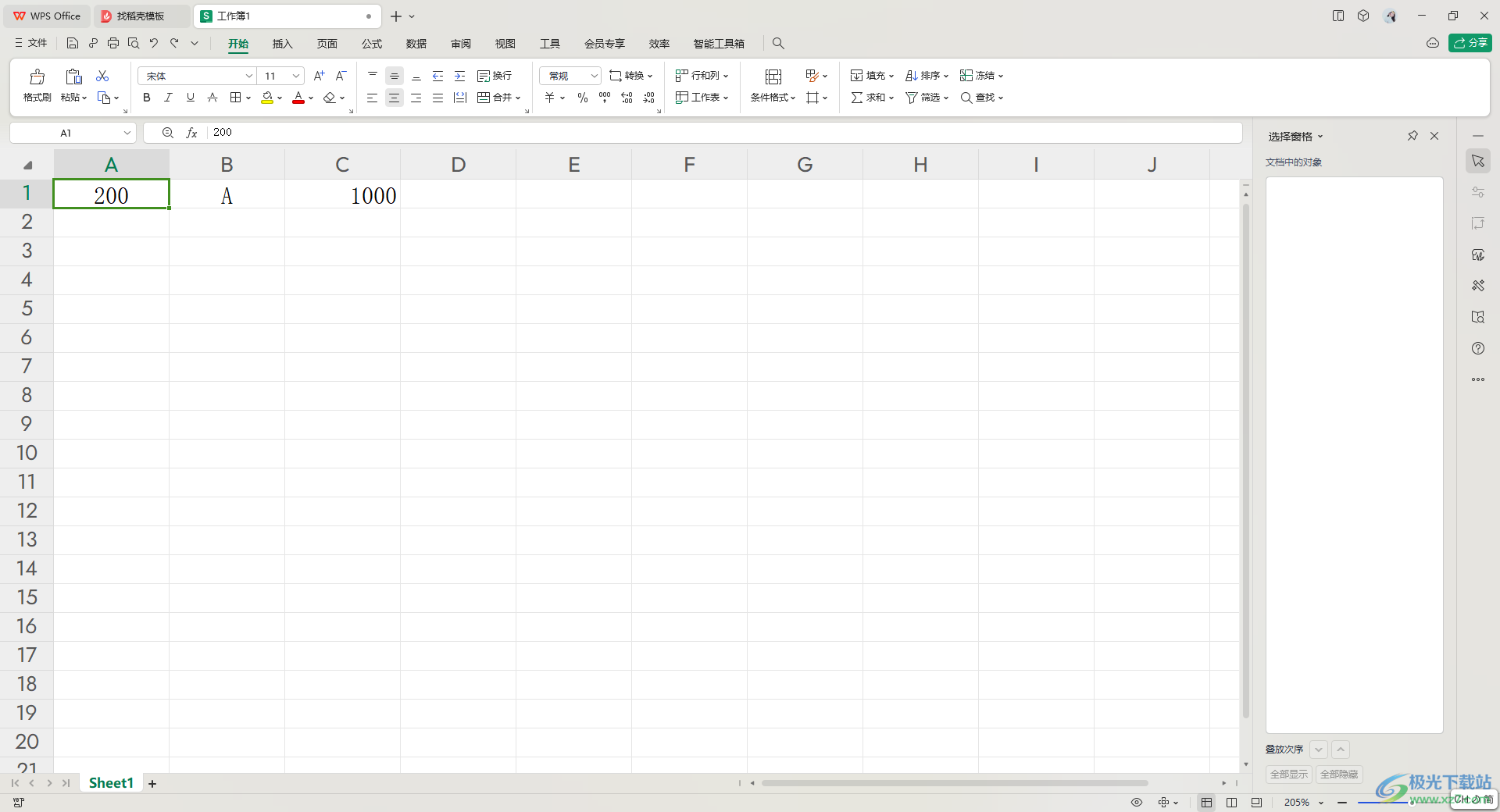The width and height of the screenshot is (1500, 812).
Task: Click the percent style icon
Action: (x=583, y=98)
